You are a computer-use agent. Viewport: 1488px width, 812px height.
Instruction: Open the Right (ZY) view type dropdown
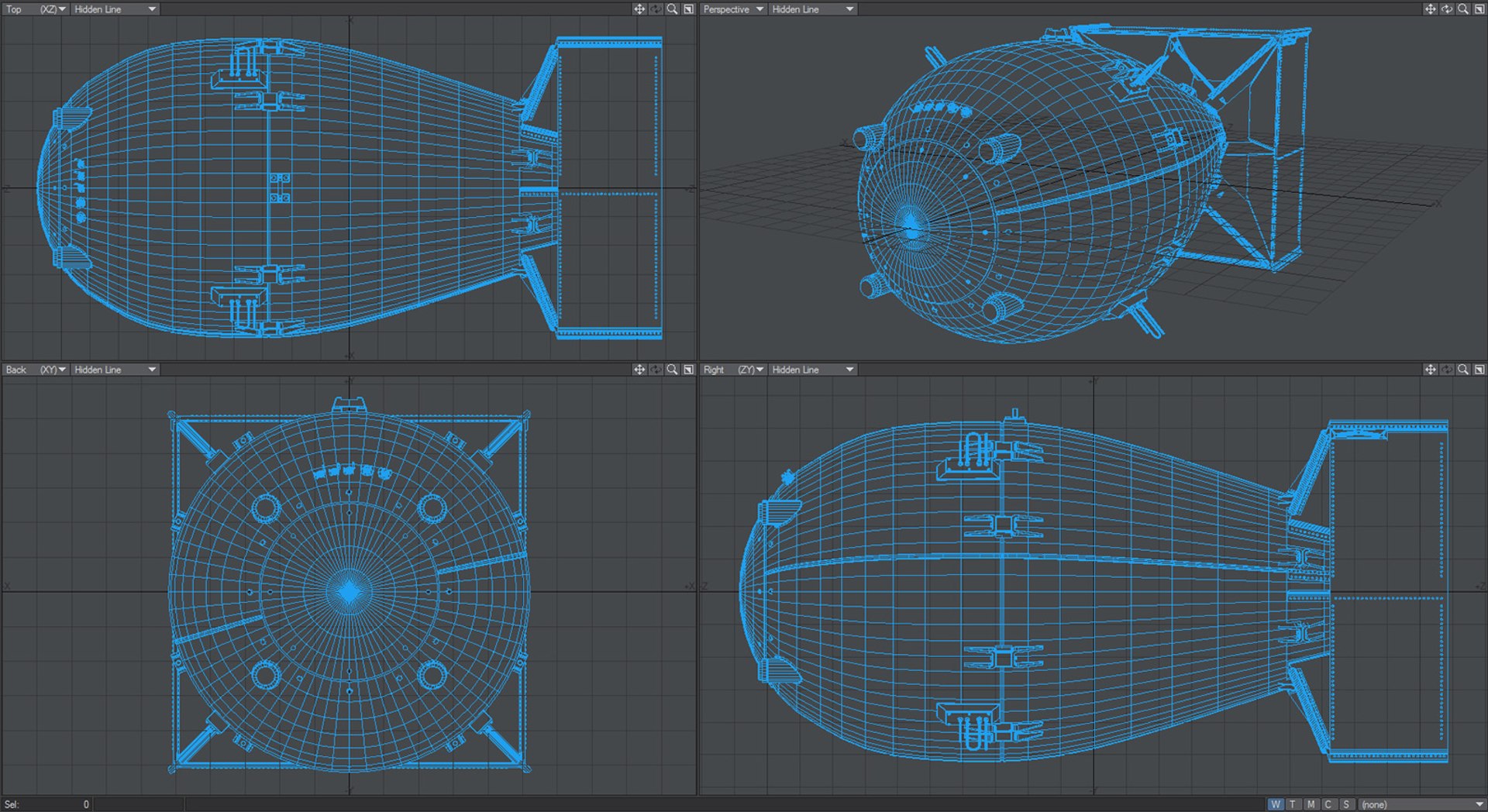coord(733,370)
